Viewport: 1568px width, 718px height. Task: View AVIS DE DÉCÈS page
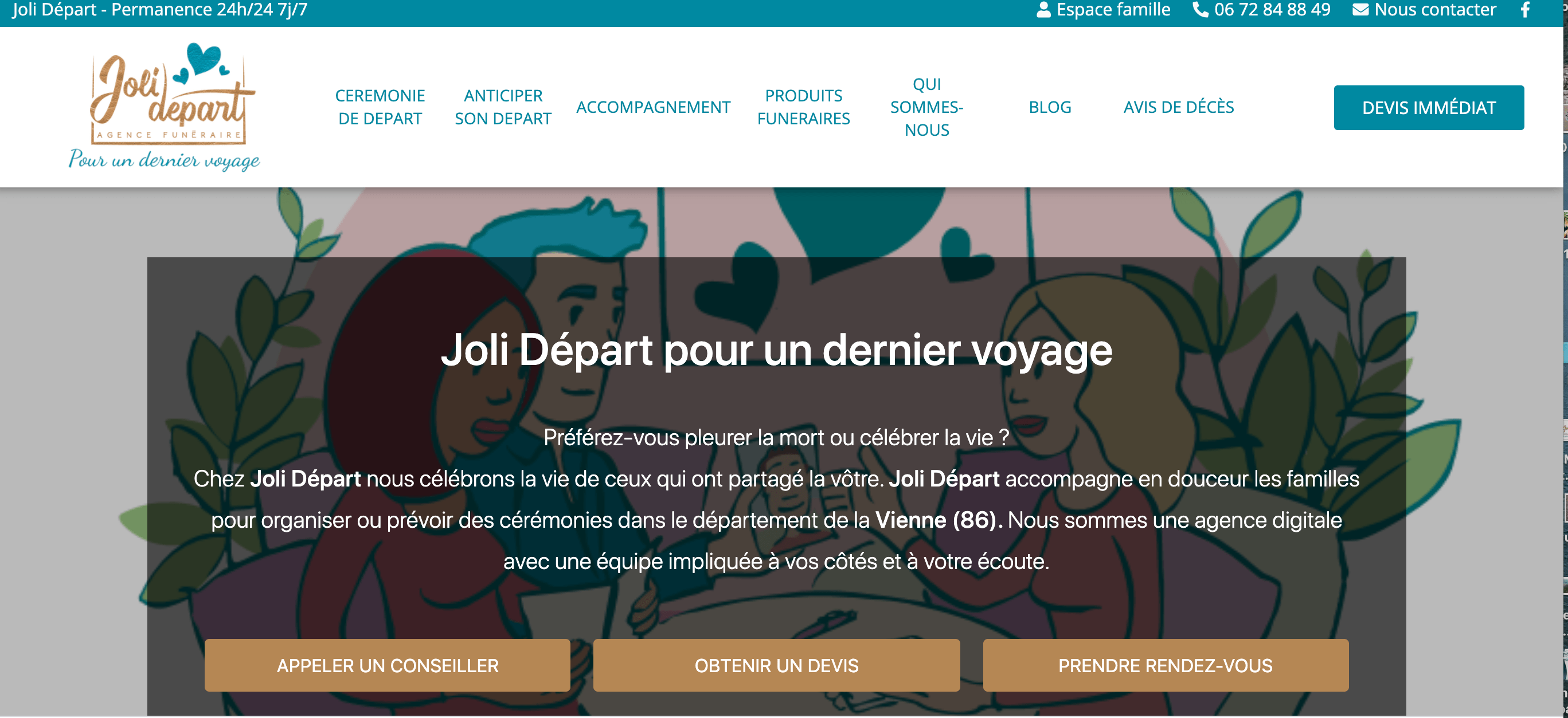click(x=1178, y=107)
